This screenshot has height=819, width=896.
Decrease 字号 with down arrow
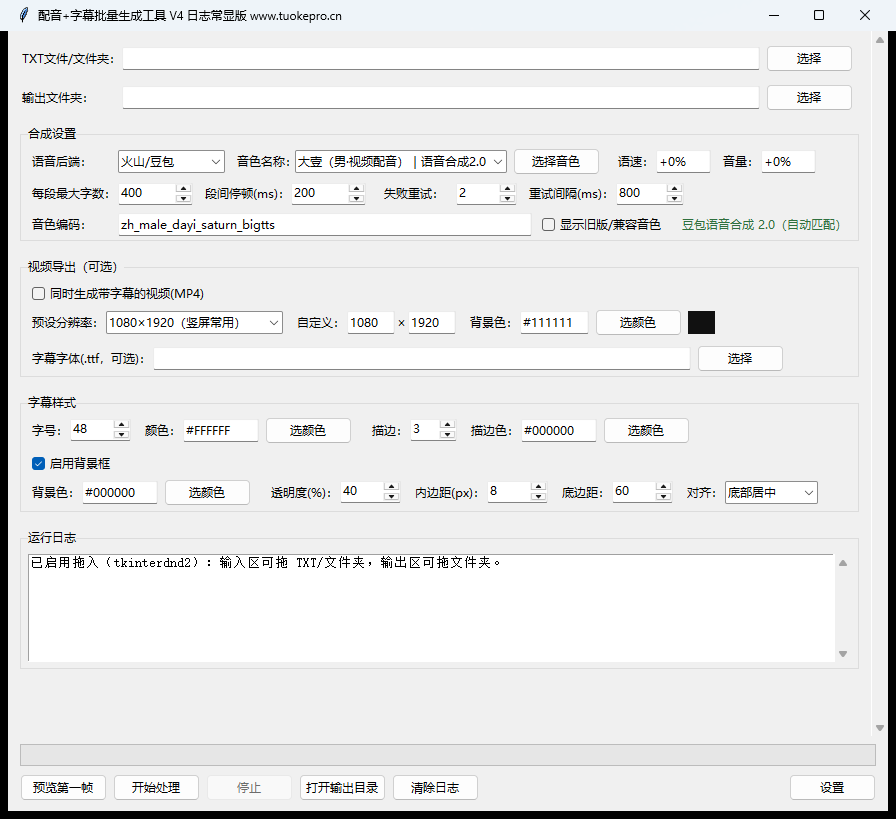pyautogui.click(x=121, y=434)
